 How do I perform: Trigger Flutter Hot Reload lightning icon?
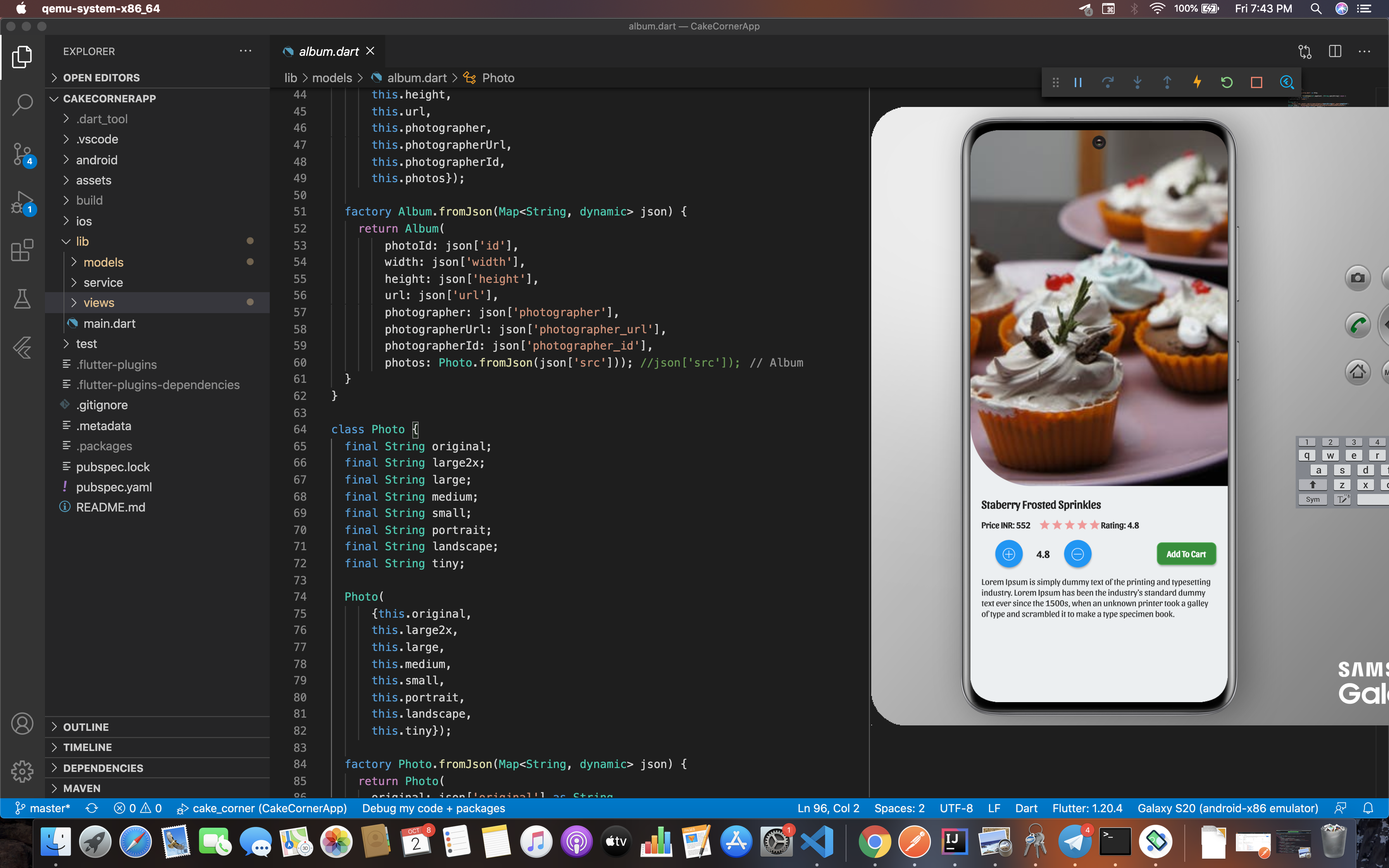[x=1197, y=83]
